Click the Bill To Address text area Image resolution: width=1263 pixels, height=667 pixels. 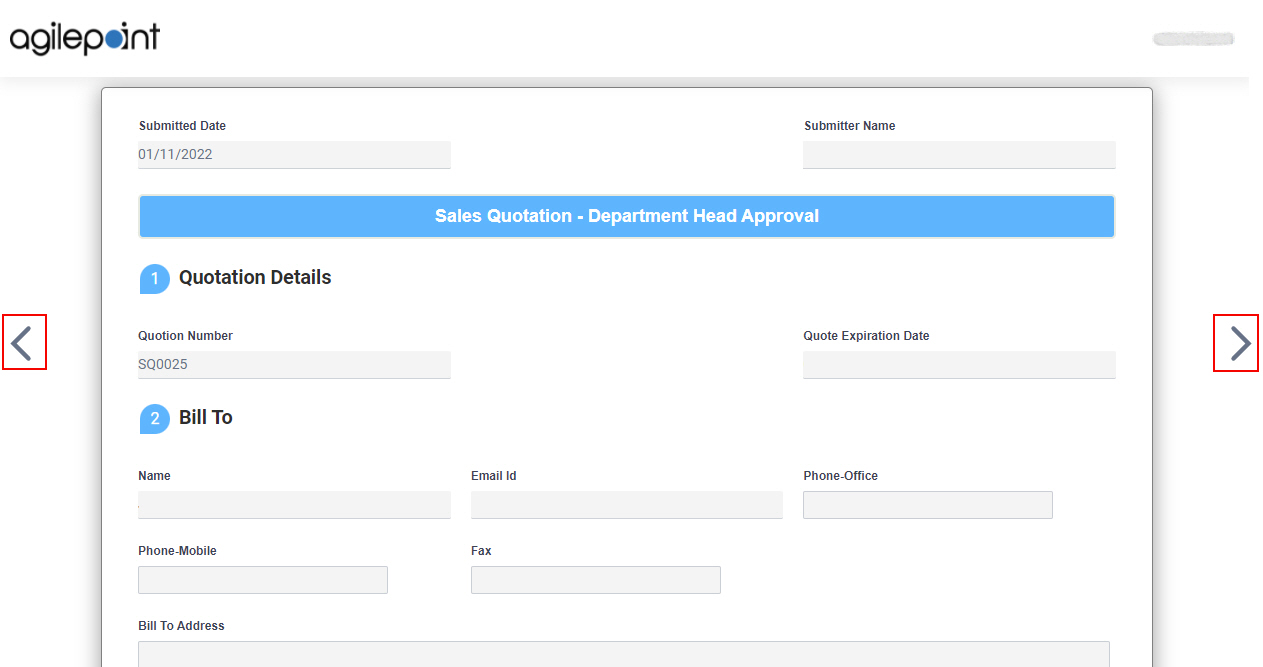(x=624, y=654)
